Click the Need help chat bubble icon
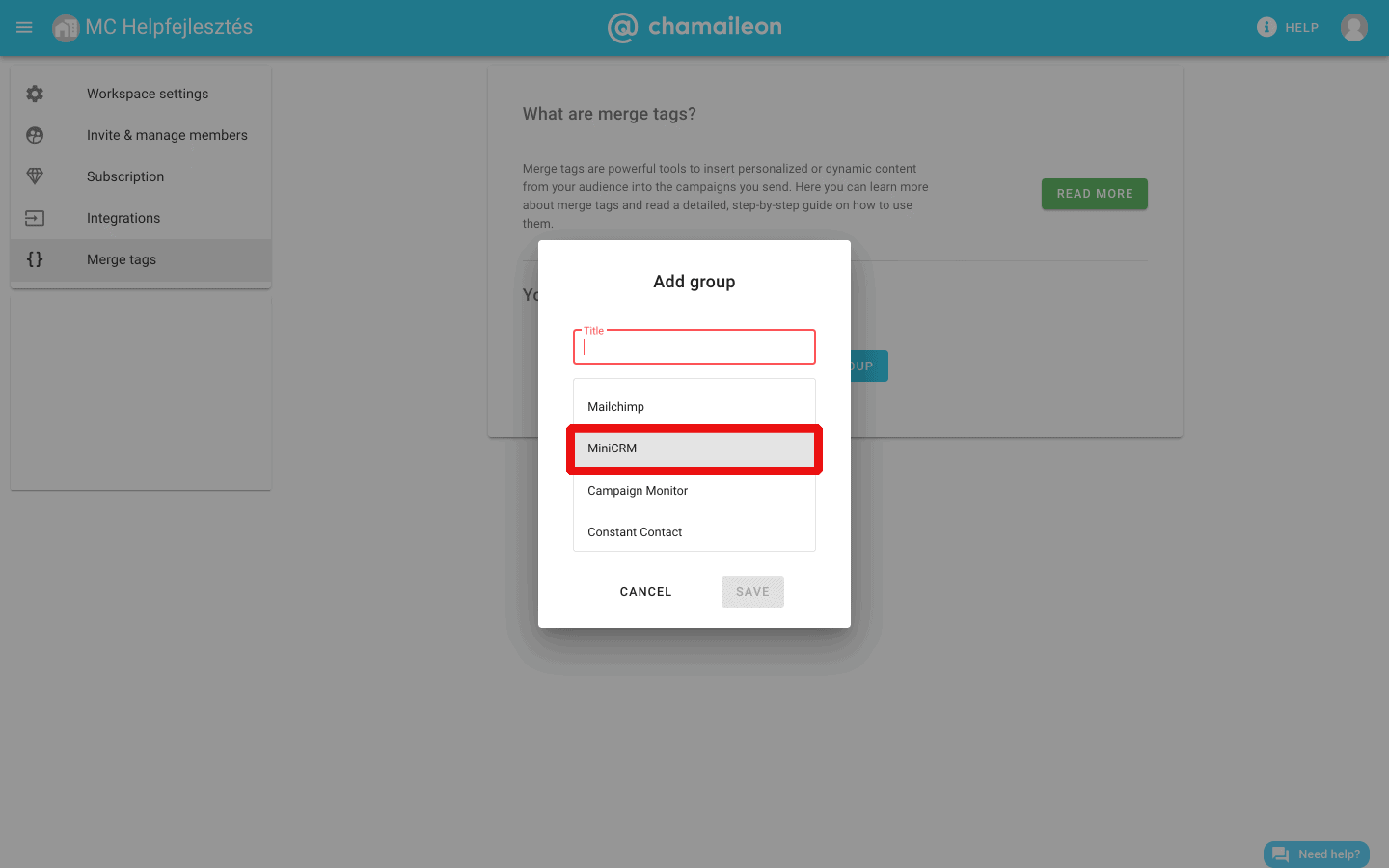 (x=1281, y=854)
